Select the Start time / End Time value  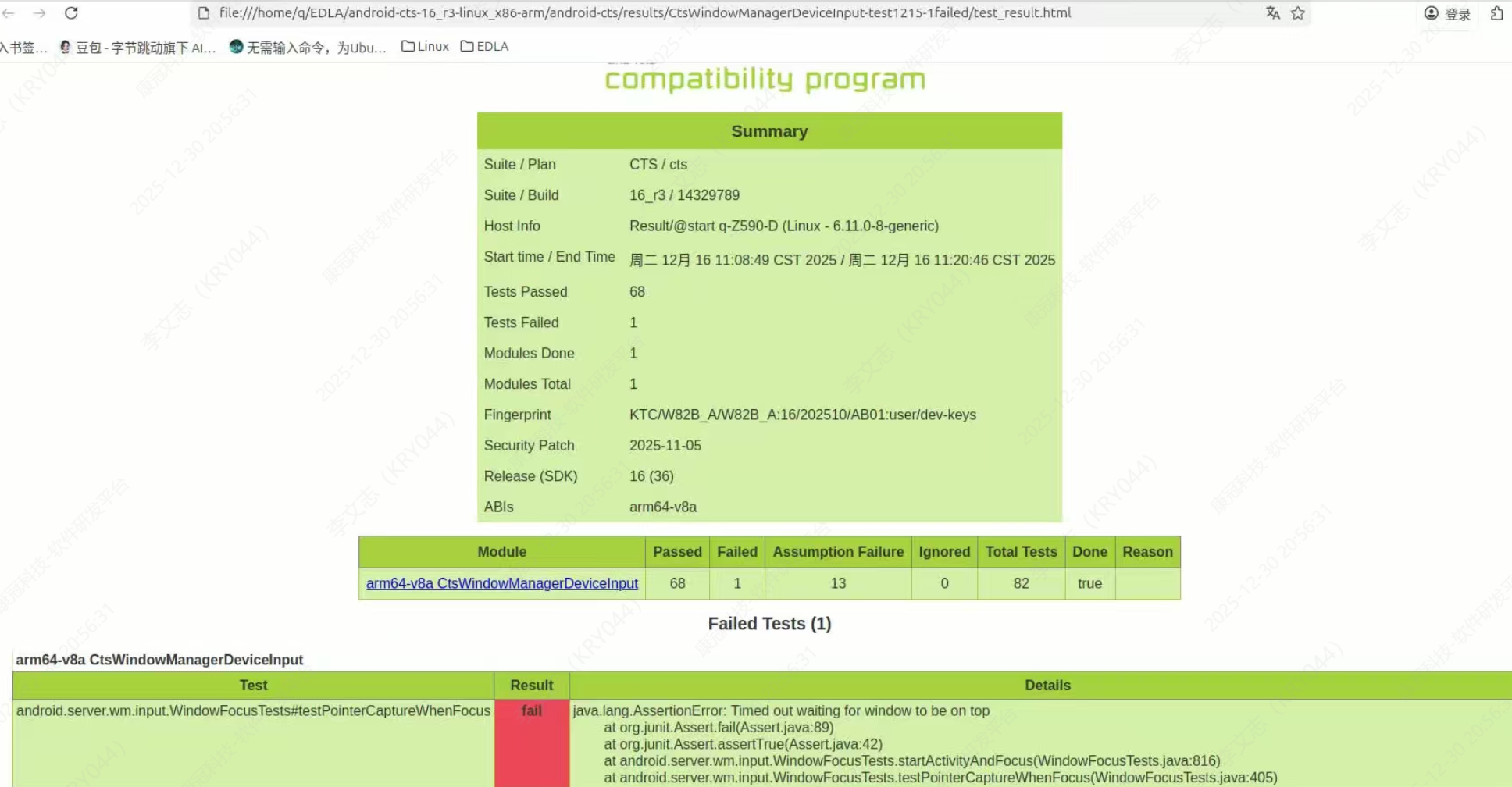(x=842, y=260)
